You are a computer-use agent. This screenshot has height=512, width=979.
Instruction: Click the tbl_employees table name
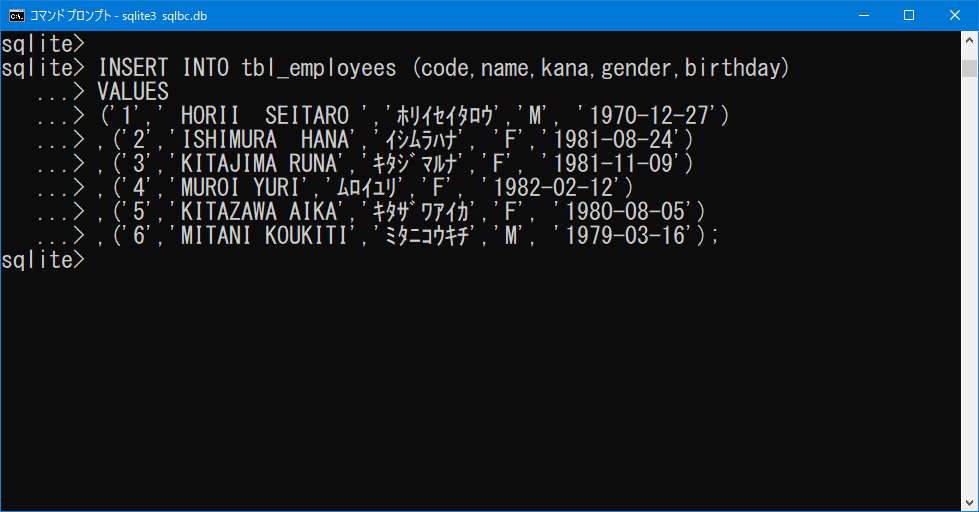coord(318,67)
